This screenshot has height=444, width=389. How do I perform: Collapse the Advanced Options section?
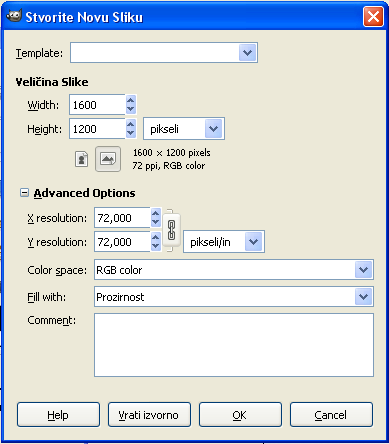[x=24, y=193]
